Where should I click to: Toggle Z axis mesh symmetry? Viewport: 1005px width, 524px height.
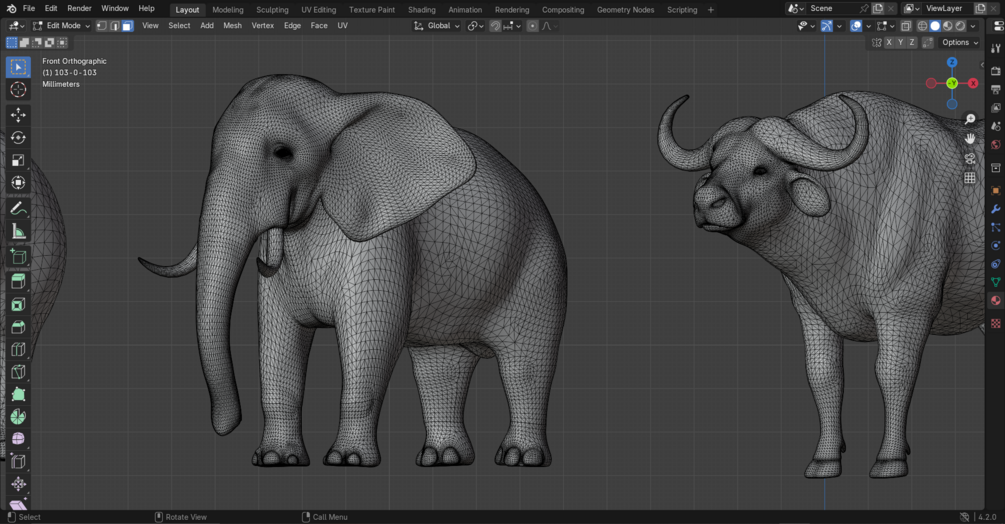click(912, 42)
